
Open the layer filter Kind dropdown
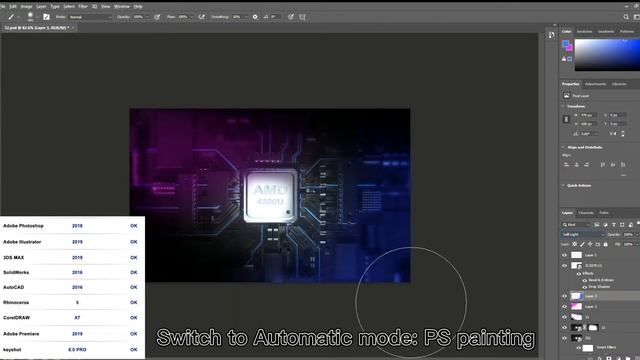576,224
